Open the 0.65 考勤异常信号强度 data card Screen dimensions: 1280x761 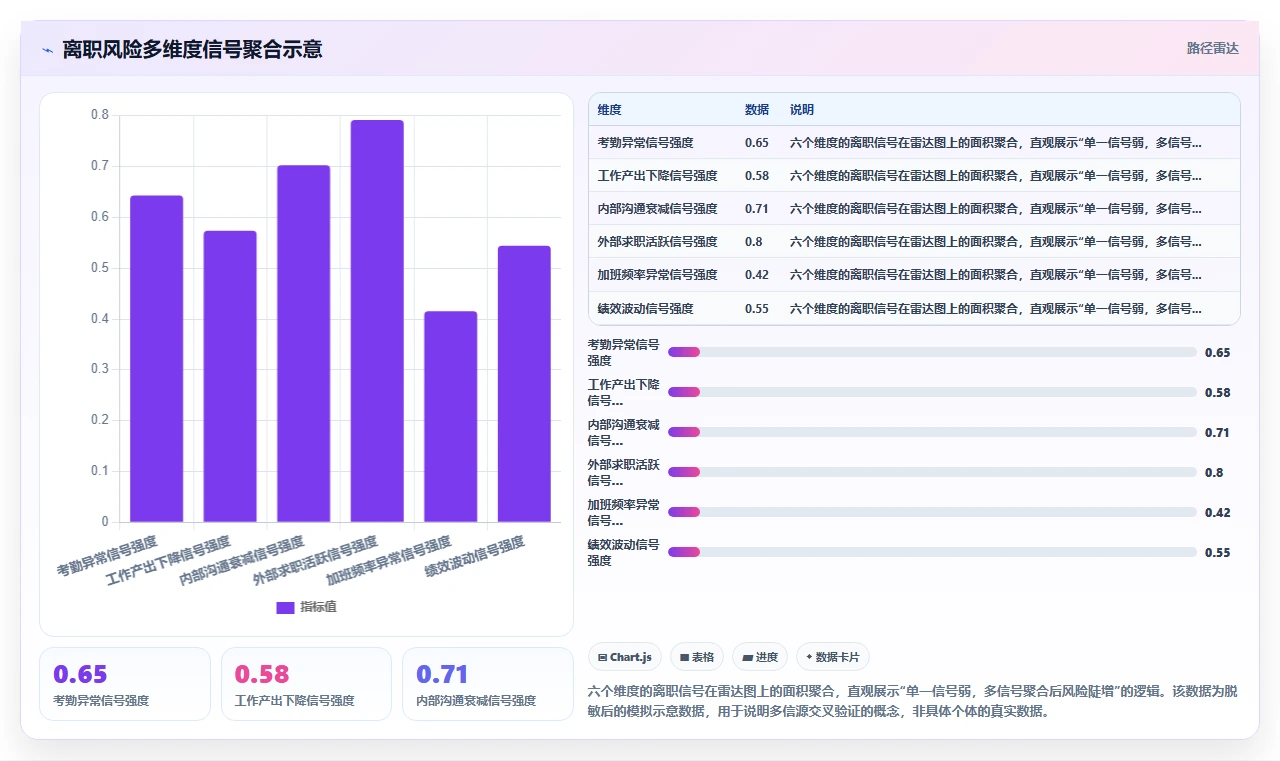coord(125,684)
